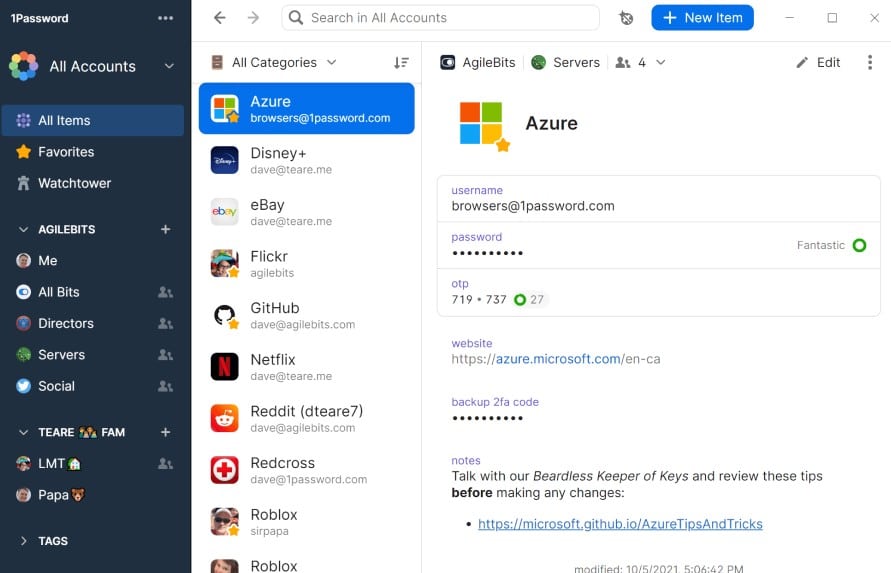Expand the TAGS section

pos(23,541)
